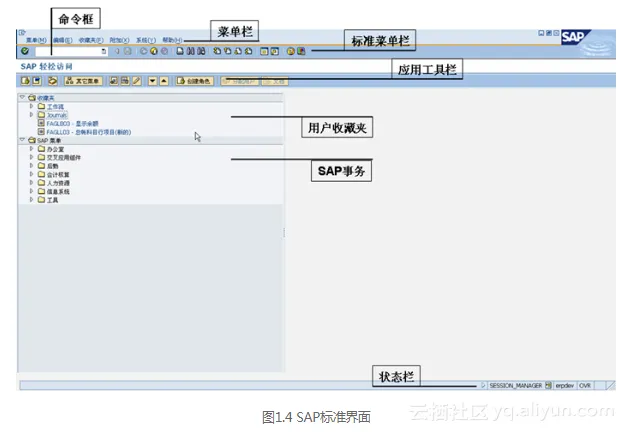Expand status bar fields triangle near SESSION_MANAGER
Viewport: 625px width, 432px height.
pyautogui.click(x=483, y=385)
